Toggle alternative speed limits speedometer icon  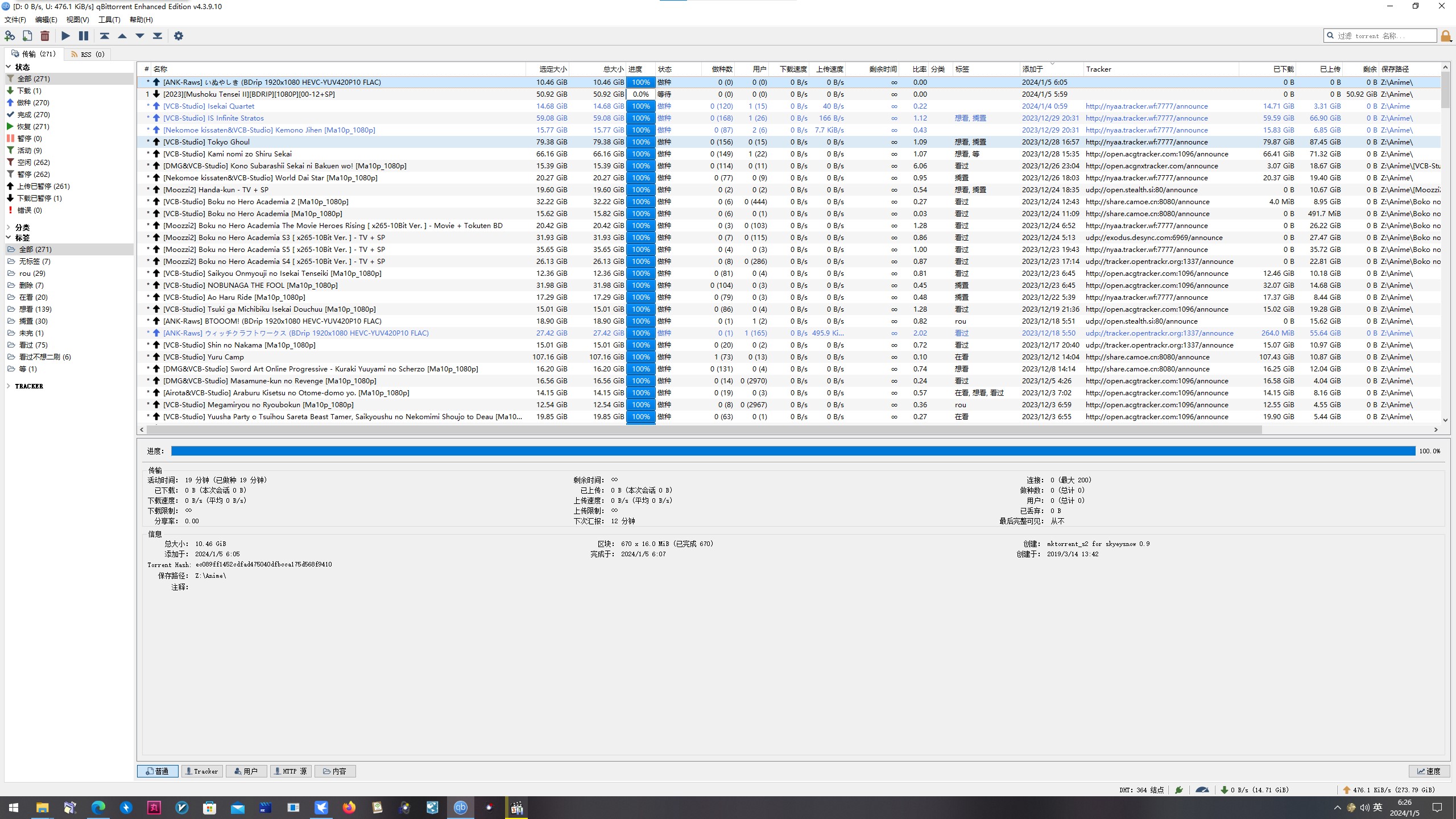coord(1202,789)
